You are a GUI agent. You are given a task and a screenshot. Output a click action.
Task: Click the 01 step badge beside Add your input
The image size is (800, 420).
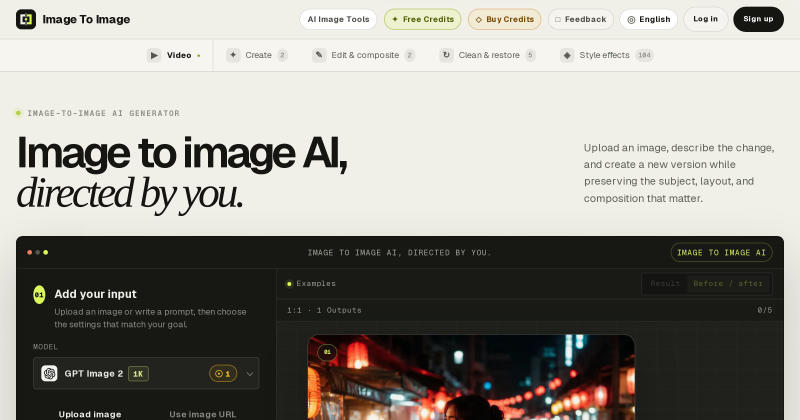[x=39, y=294]
